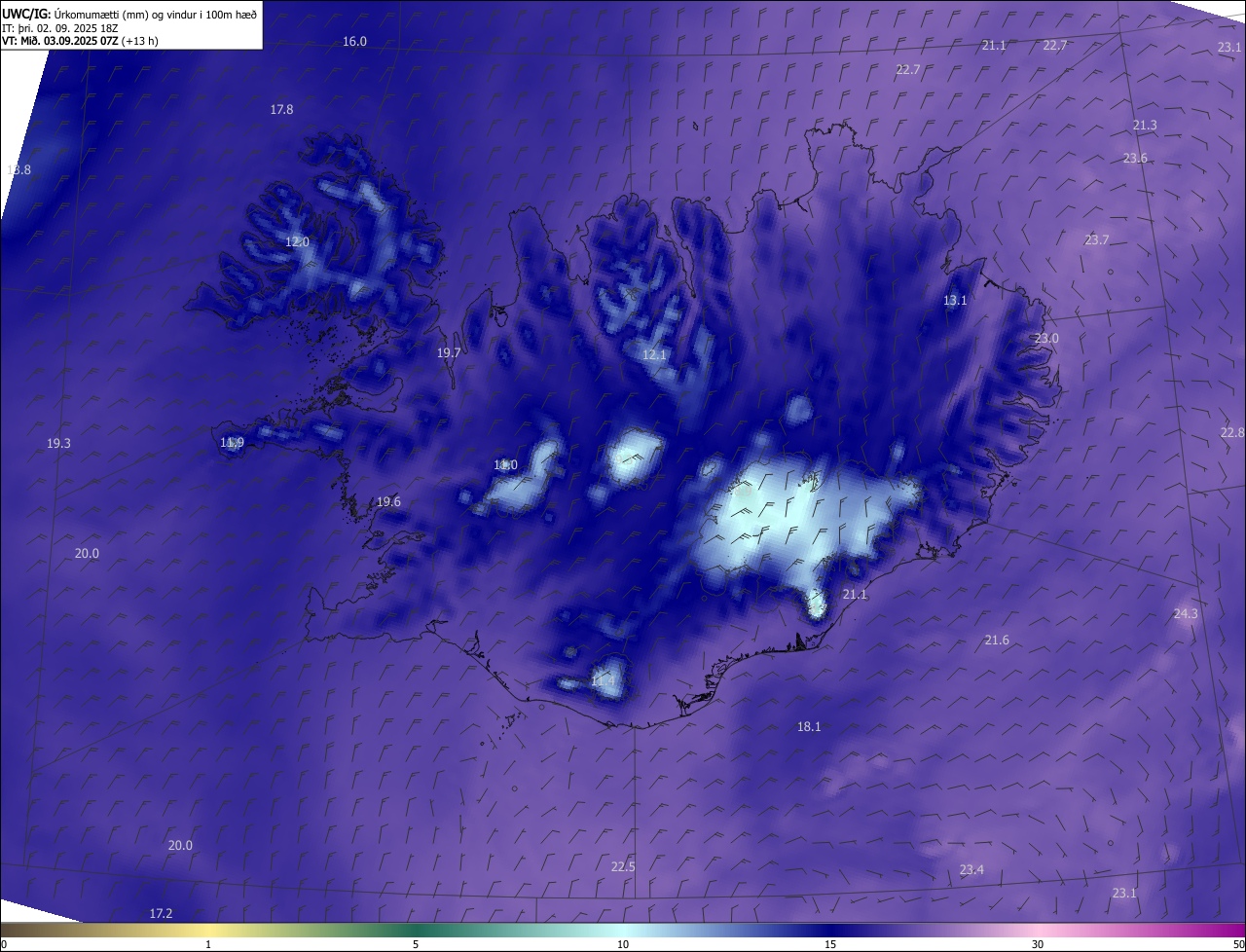Select the 21.3 value label
The image size is (1246, 952).
point(1145,126)
